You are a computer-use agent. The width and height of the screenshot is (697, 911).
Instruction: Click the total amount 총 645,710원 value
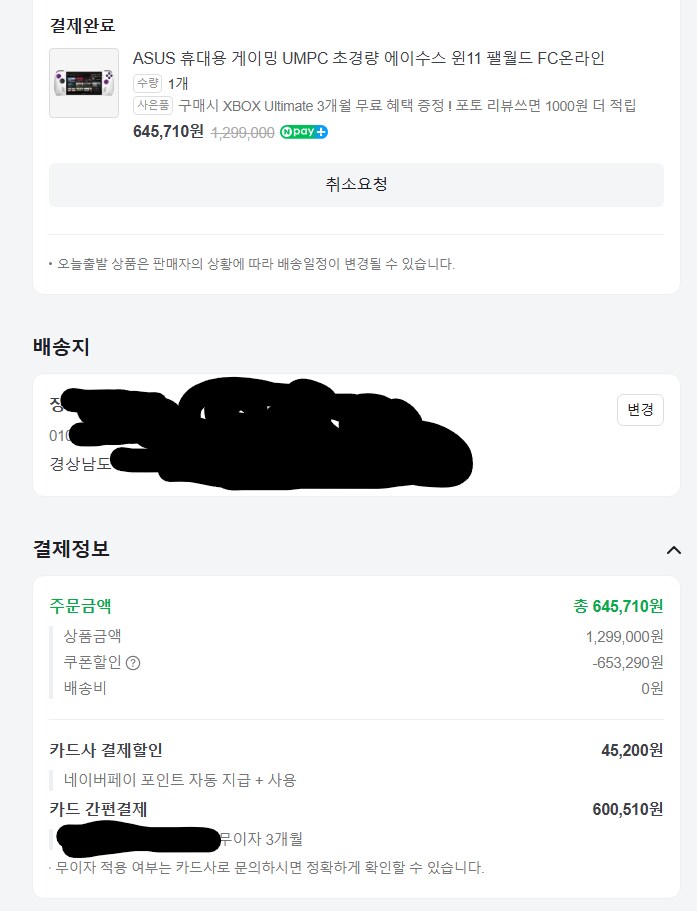pos(625,606)
